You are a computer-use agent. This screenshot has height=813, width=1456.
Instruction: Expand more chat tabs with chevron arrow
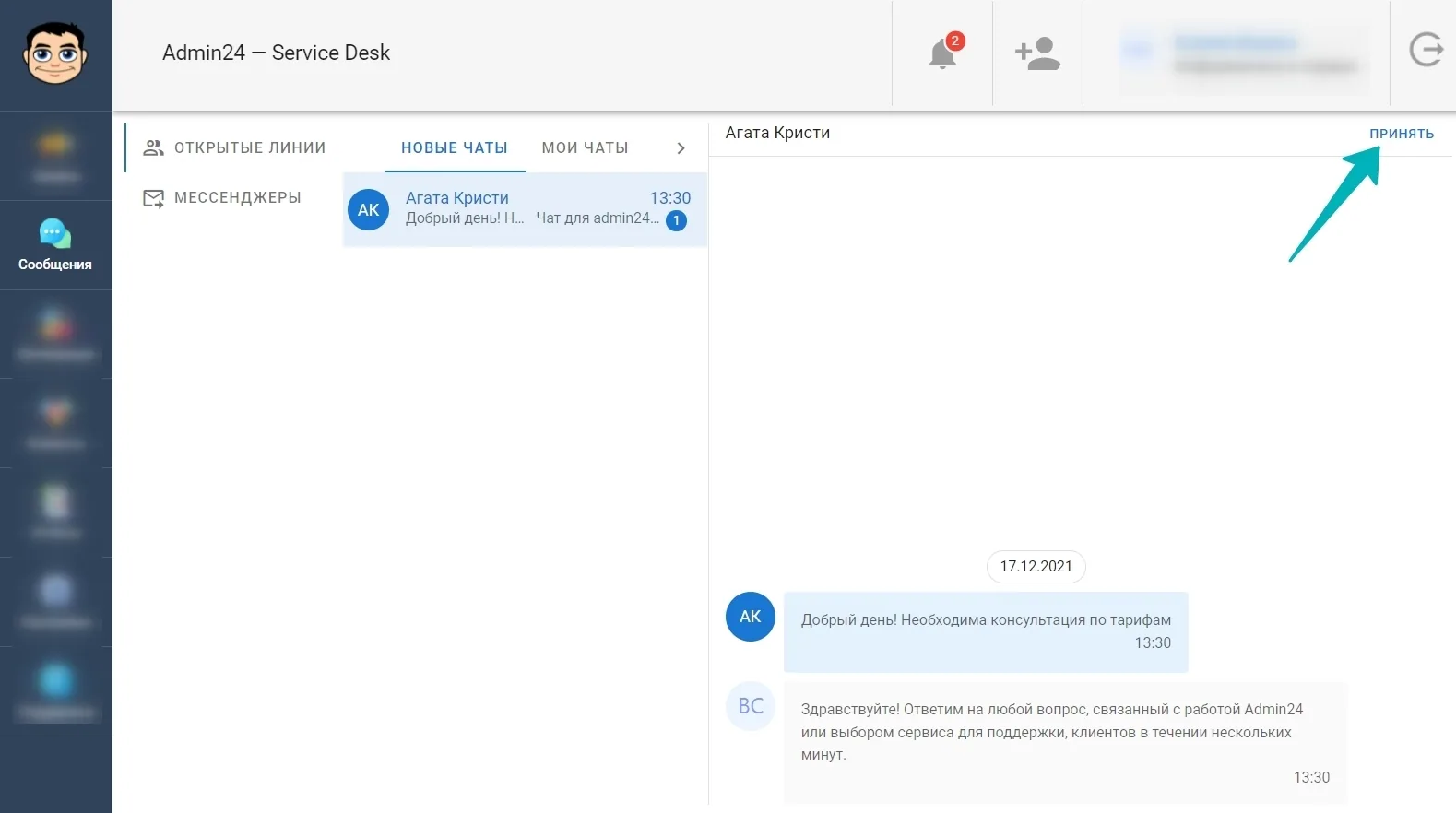[x=681, y=148]
